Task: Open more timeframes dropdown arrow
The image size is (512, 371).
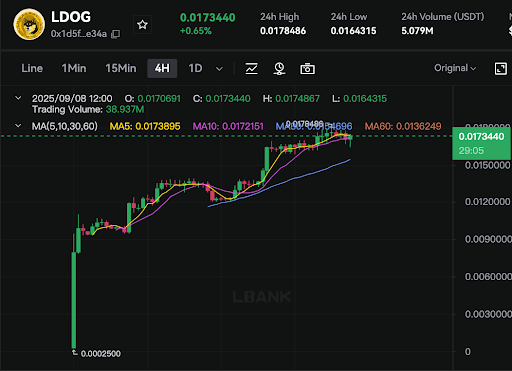Action: [x=219, y=69]
